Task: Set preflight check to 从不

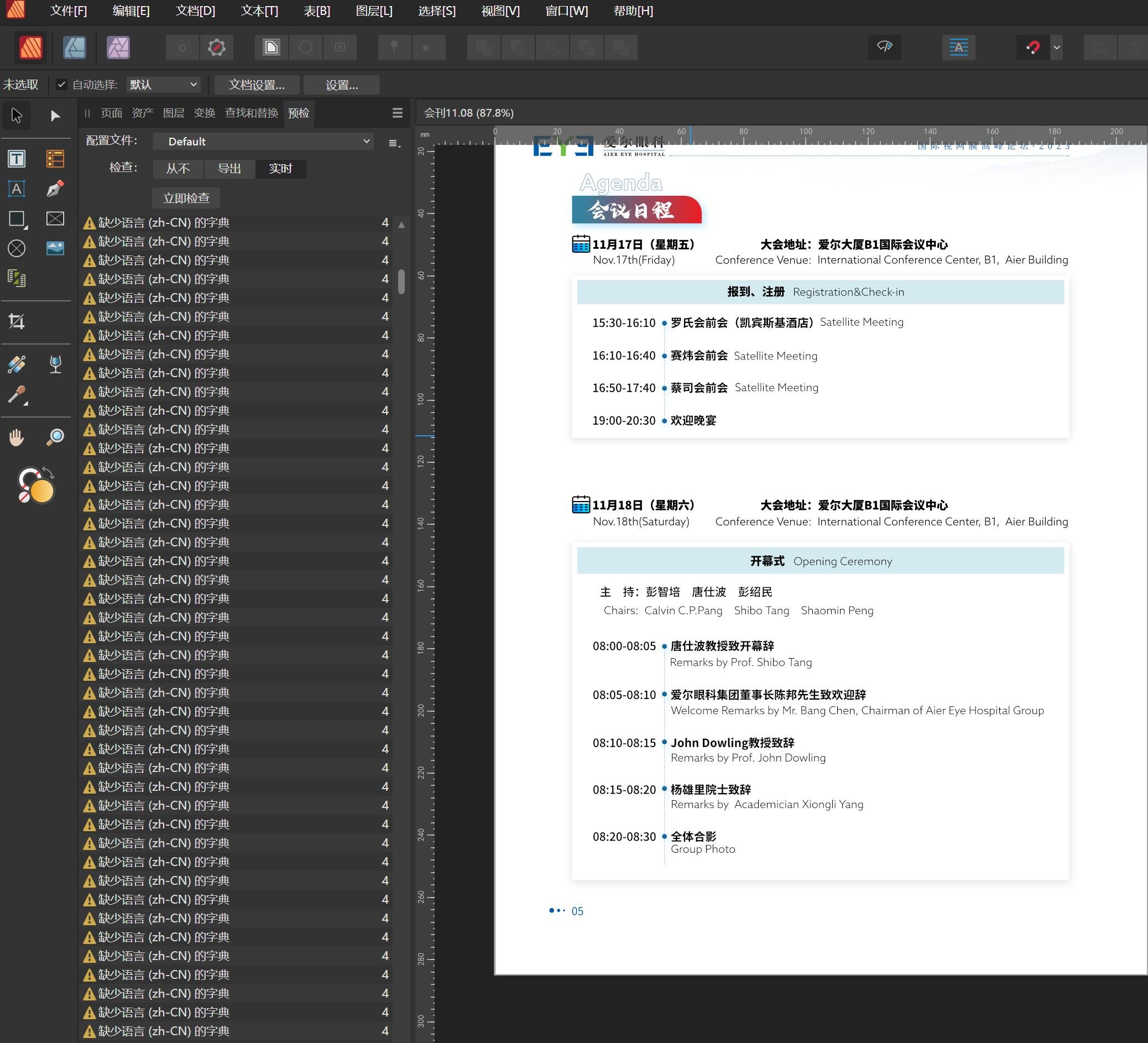Action: pos(178,169)
